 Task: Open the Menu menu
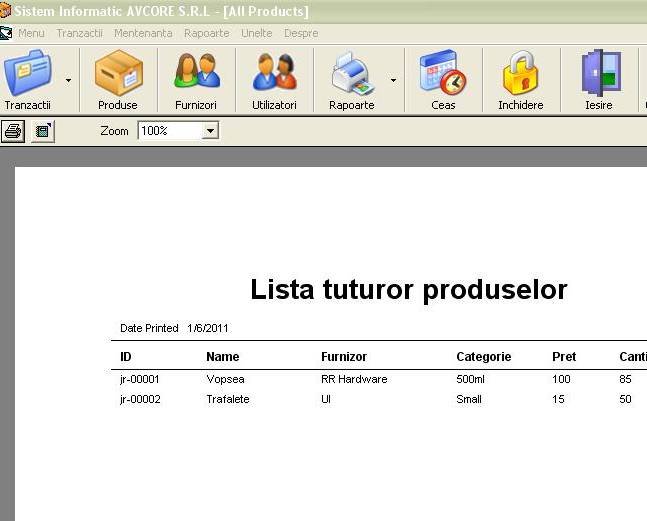click(x=31, y=33)
